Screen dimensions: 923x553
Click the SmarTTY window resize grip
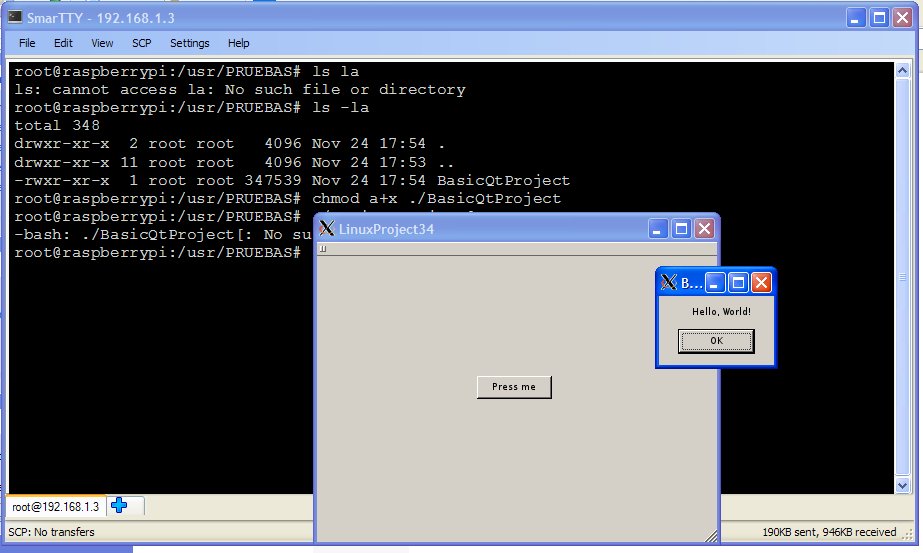click(909, 534)
